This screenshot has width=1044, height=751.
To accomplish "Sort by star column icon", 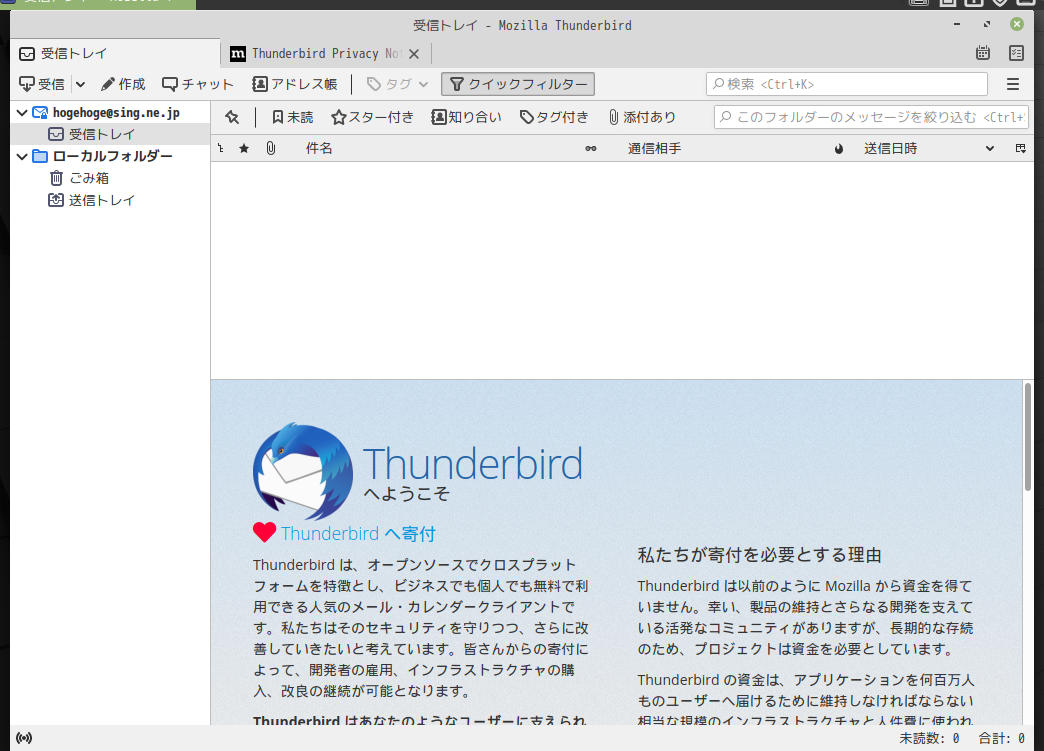I will [244, 148].
